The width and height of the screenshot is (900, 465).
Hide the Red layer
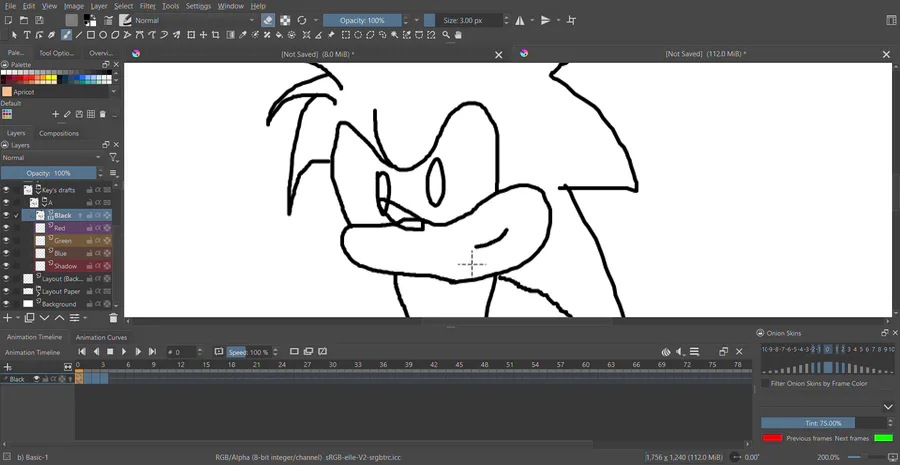pyautogui.click(x=6, y=228)
